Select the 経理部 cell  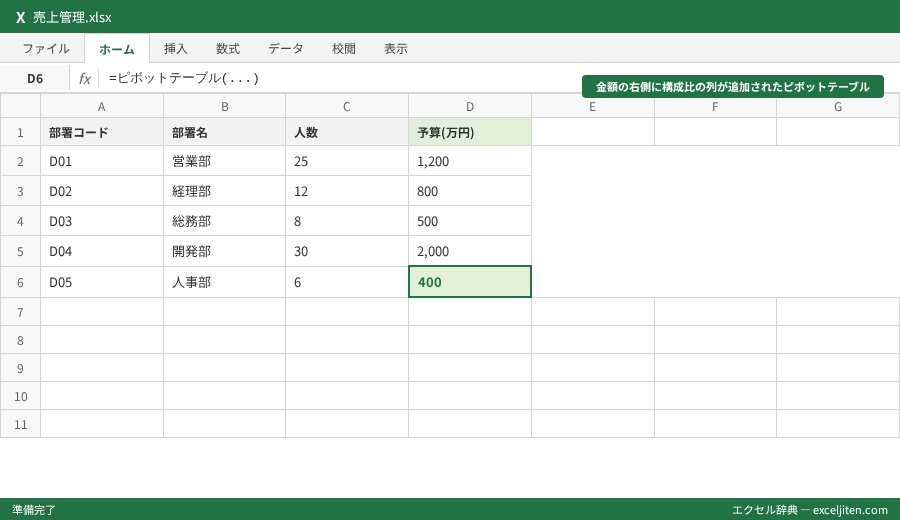tap(224, 191)
